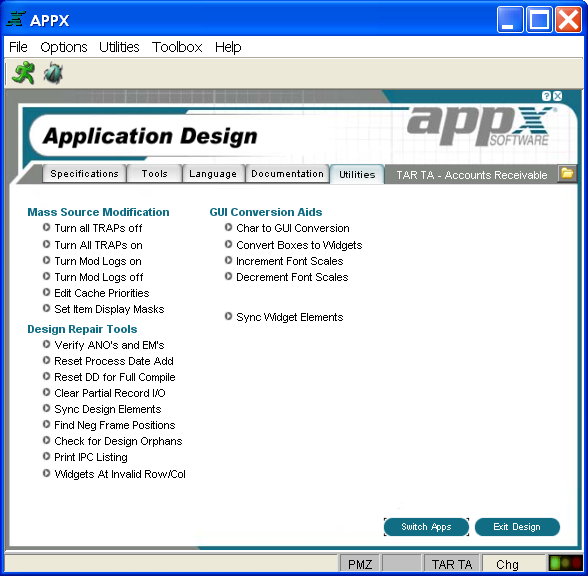Screen dimensions: 588x576
Task: Click bullet icon beside Clear Partial Record I/O
Action: pos(46,392)
